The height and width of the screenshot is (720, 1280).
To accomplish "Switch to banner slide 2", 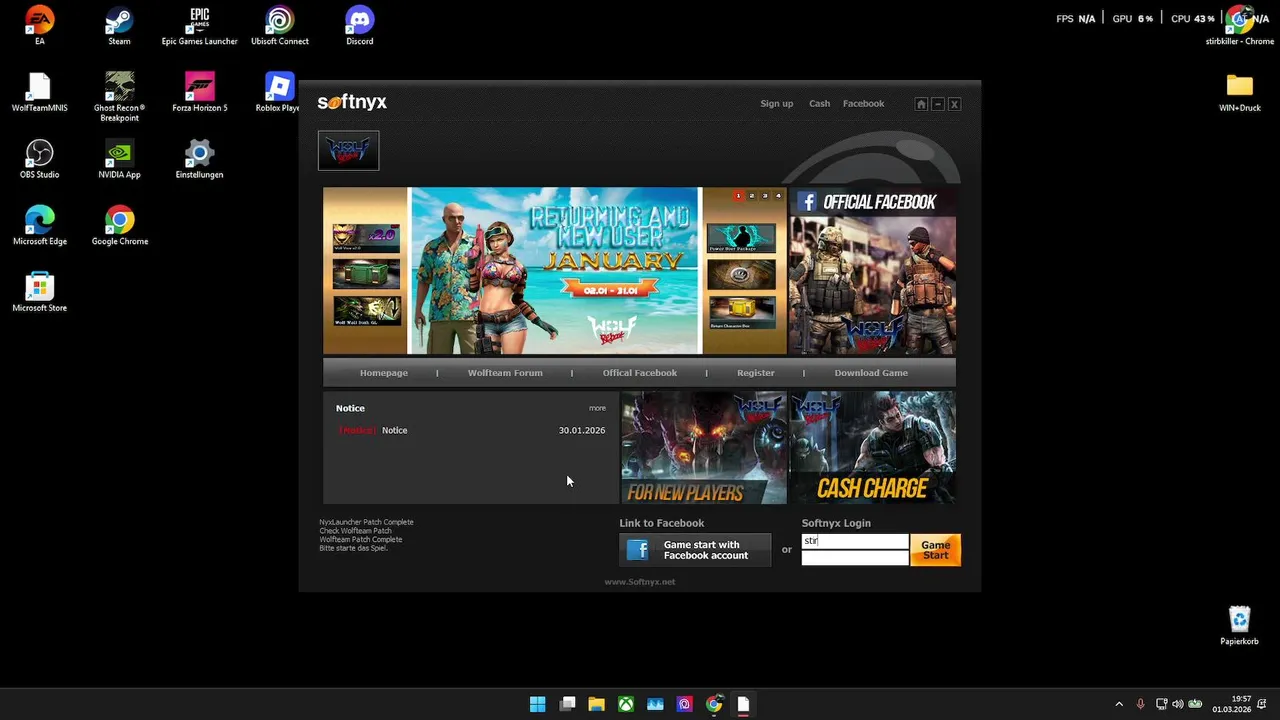I will [x=752, y=196].
